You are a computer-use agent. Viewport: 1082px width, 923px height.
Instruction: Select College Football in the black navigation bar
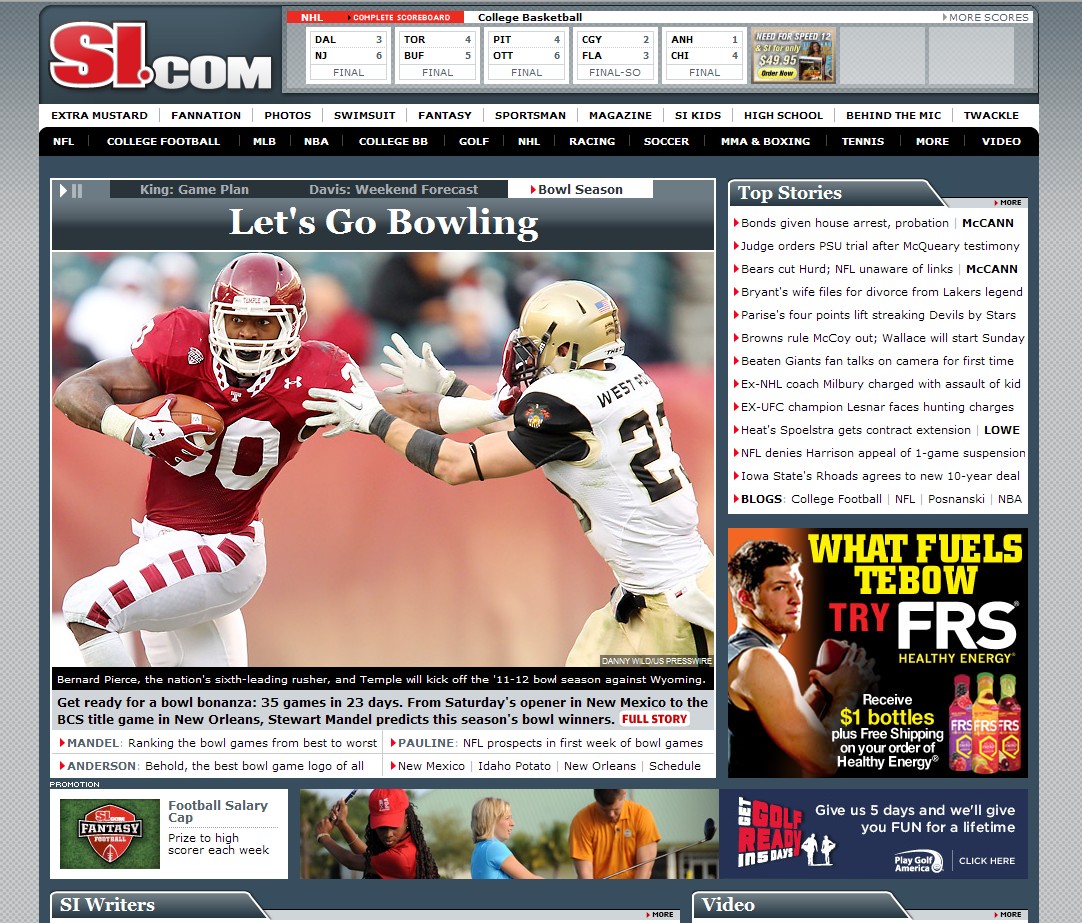(x=163, y=141)
